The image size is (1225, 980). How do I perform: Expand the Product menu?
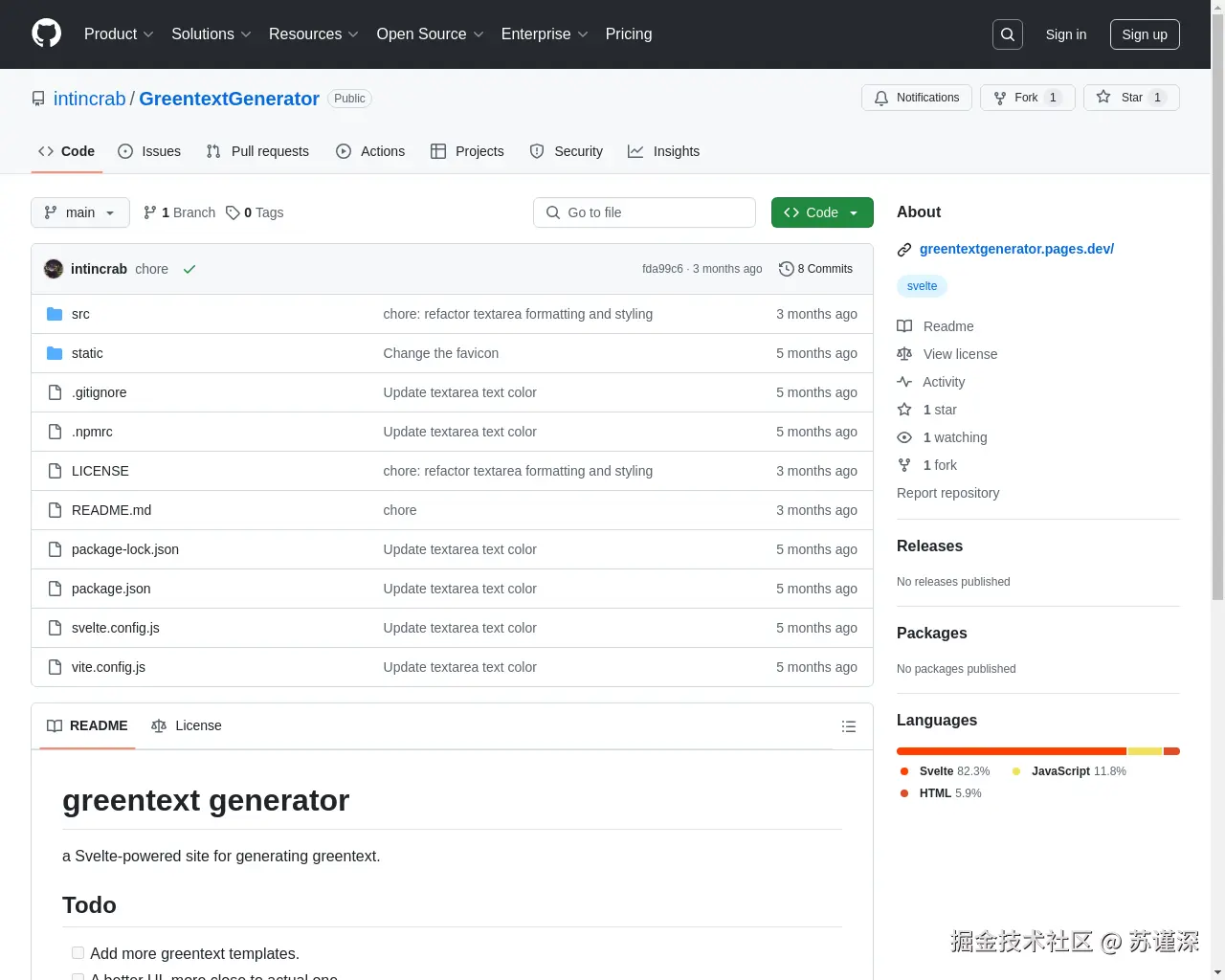pos(119,34)
